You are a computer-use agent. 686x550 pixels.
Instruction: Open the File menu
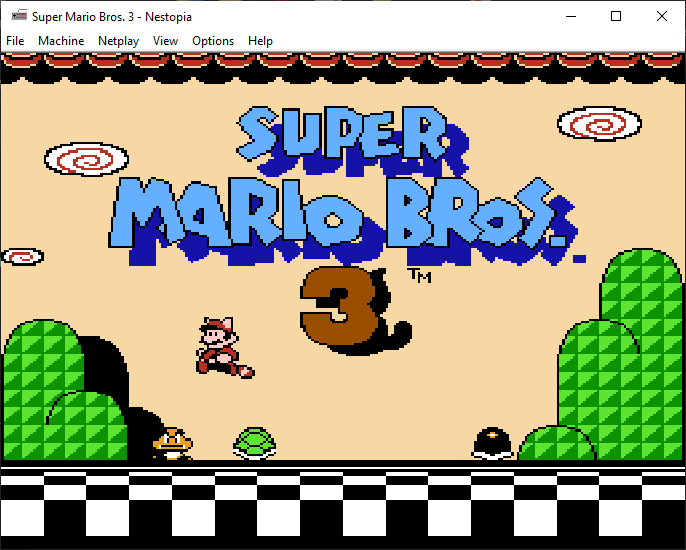coord(15,41)
